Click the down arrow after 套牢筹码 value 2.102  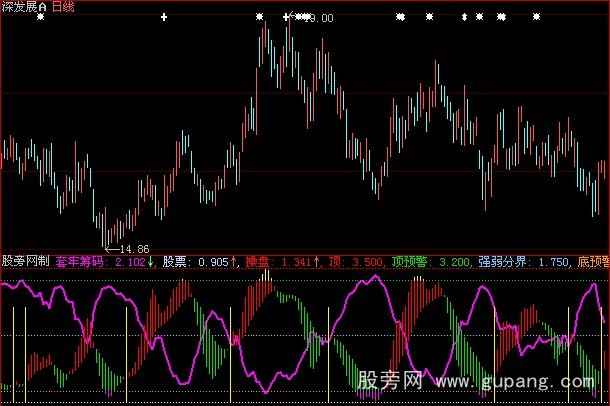click(151, 263)
